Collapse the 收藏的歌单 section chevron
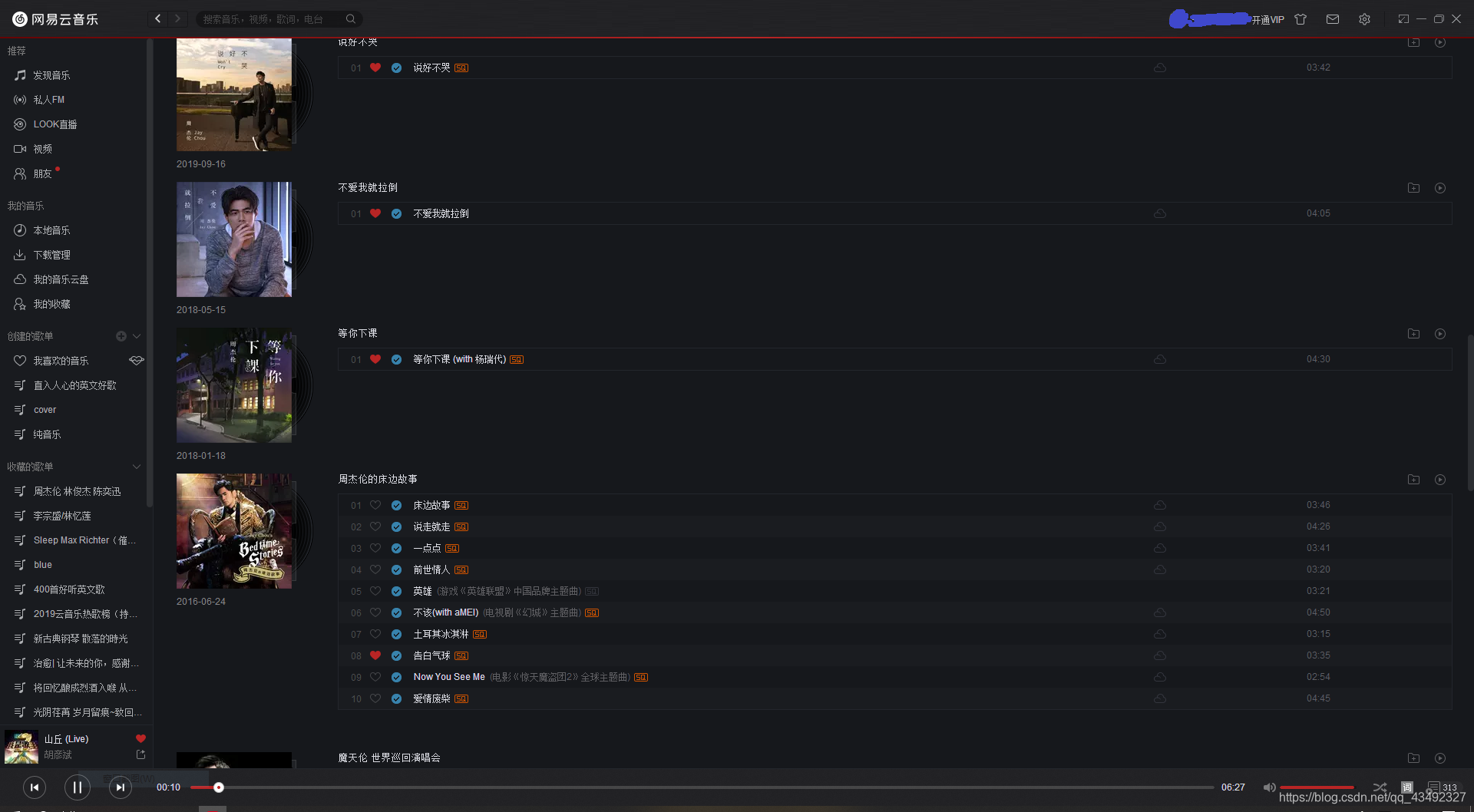 point(137,467)
